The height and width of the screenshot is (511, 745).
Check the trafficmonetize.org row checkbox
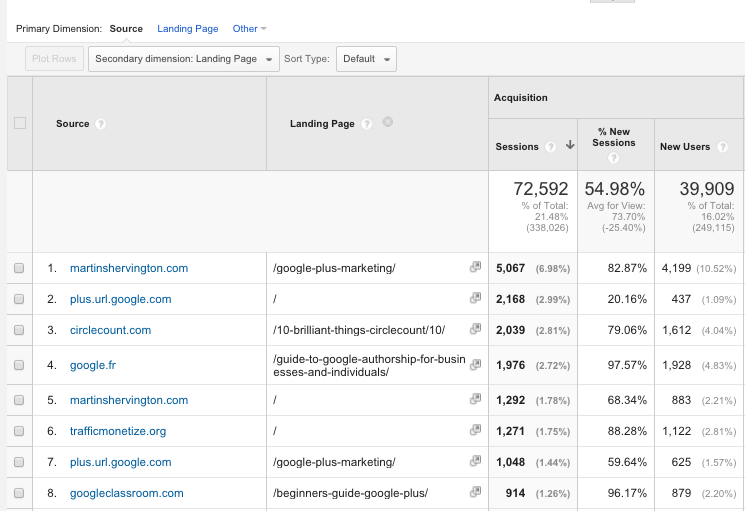19,431
